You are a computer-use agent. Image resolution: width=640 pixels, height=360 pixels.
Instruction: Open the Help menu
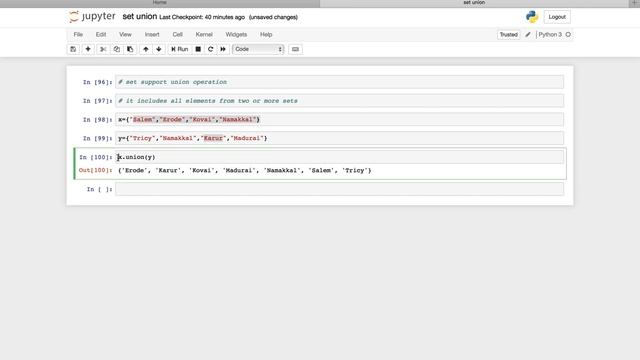pos(266,35)
